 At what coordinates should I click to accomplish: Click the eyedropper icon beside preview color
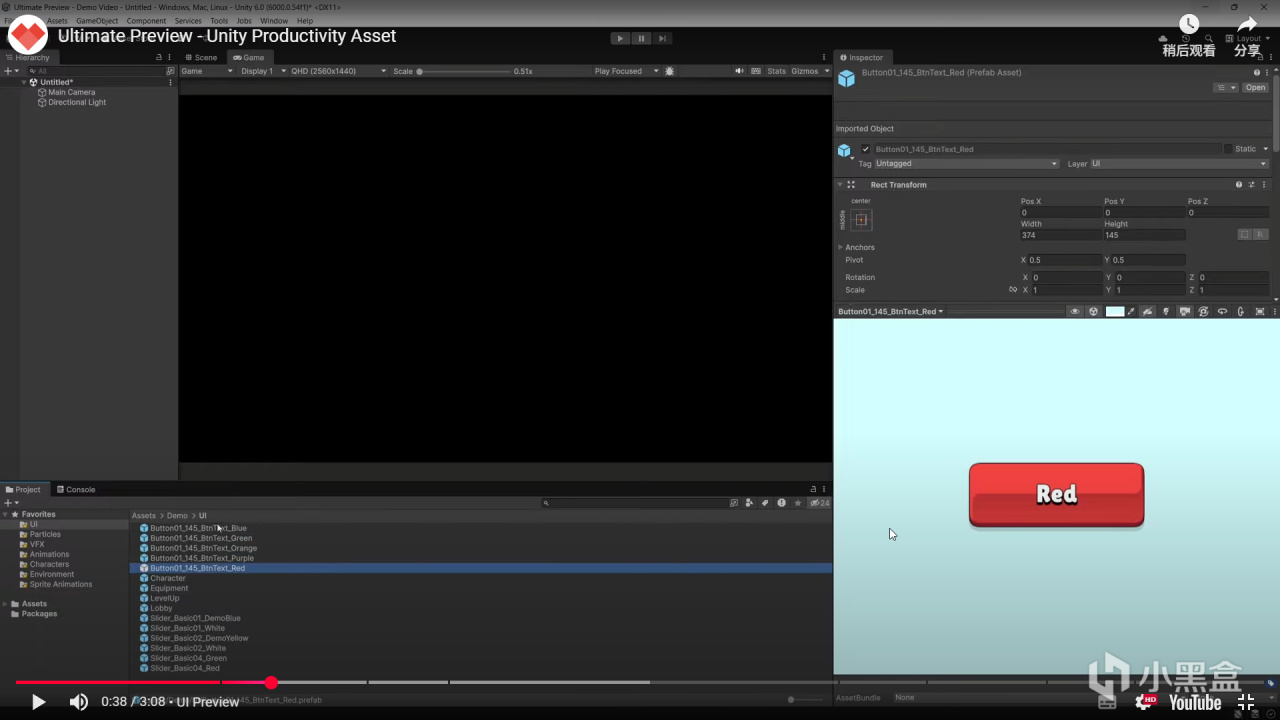coord(1132,312)
